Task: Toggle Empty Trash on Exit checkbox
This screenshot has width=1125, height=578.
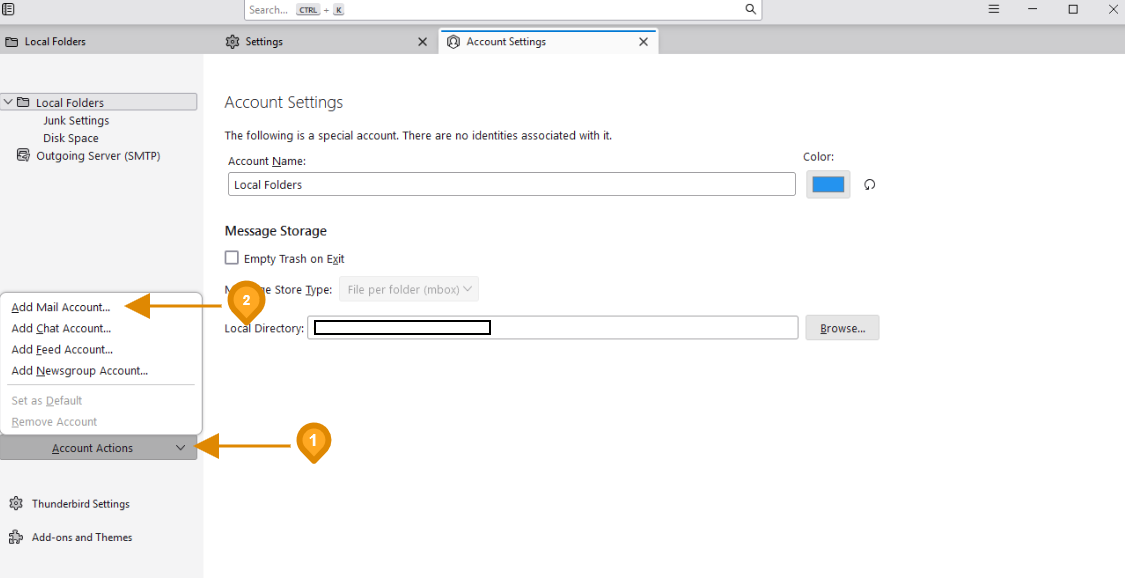Action: 232,258
